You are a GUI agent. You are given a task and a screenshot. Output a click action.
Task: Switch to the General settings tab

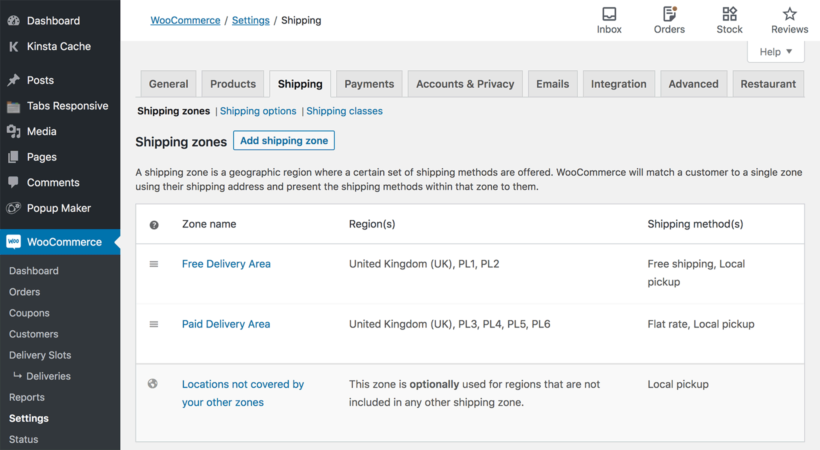click(168, 84)
